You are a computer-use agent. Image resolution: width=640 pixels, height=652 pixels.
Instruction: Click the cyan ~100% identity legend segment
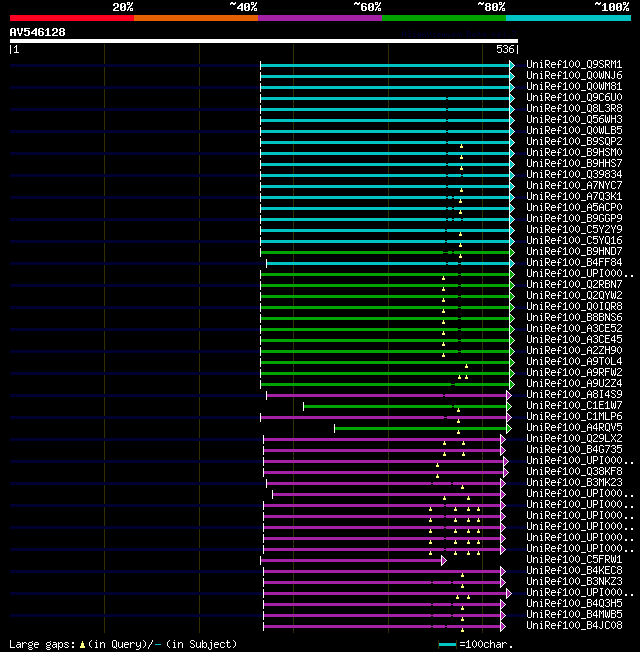[x=568, y=18]
